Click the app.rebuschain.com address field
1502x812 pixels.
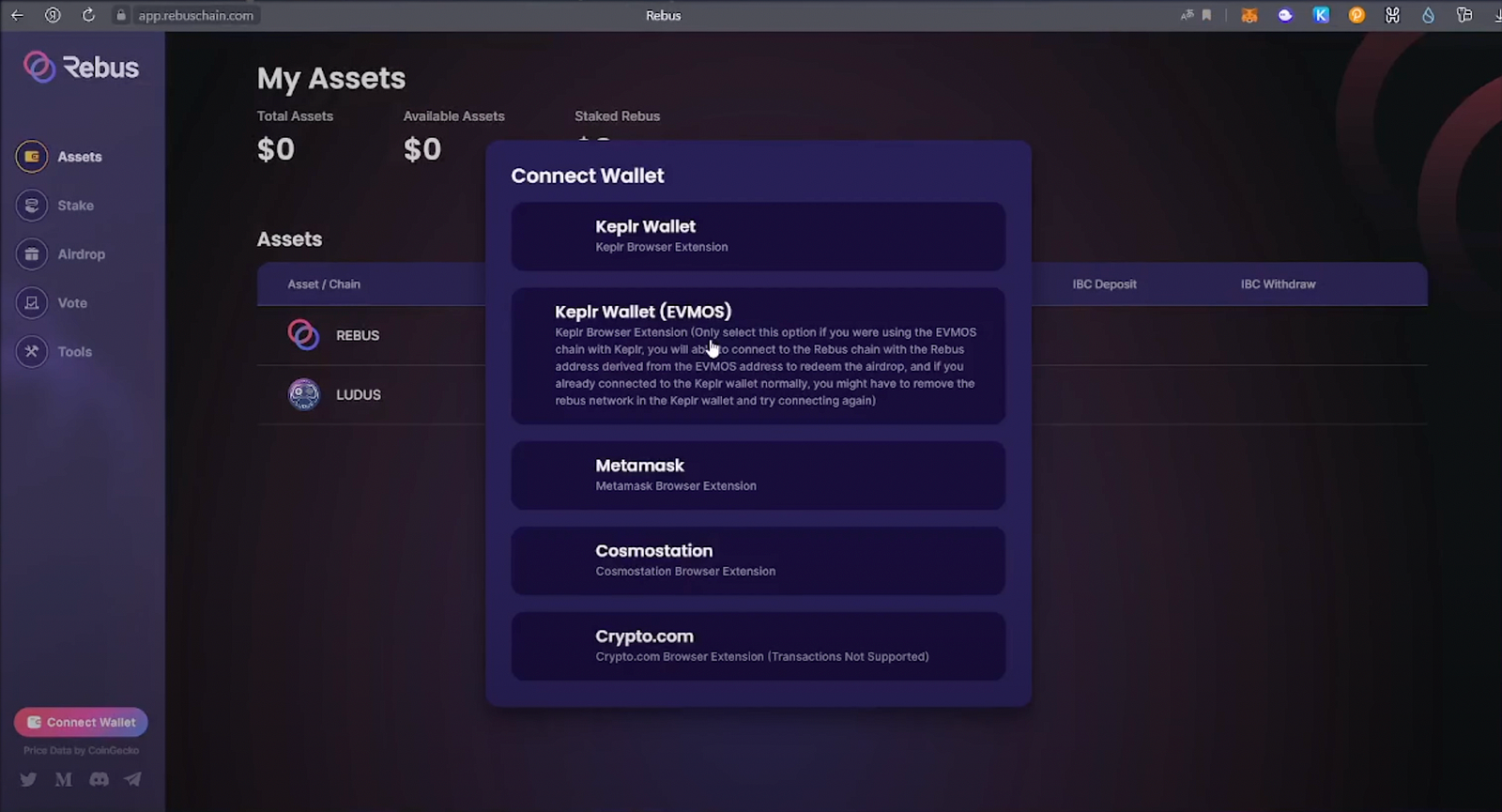click(x=196, y=15)
